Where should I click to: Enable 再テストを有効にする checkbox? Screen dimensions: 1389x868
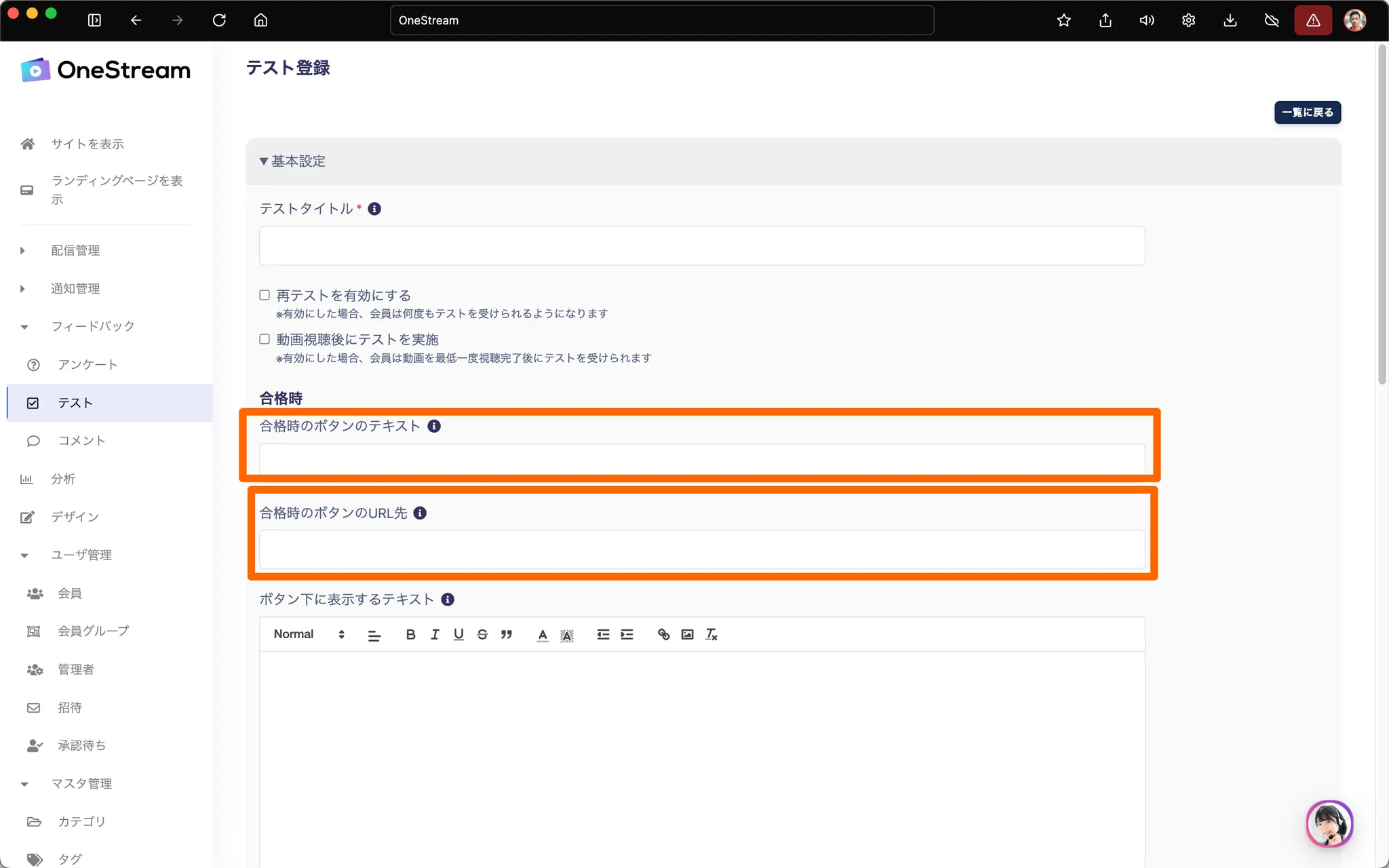click(x=265, y=295)
